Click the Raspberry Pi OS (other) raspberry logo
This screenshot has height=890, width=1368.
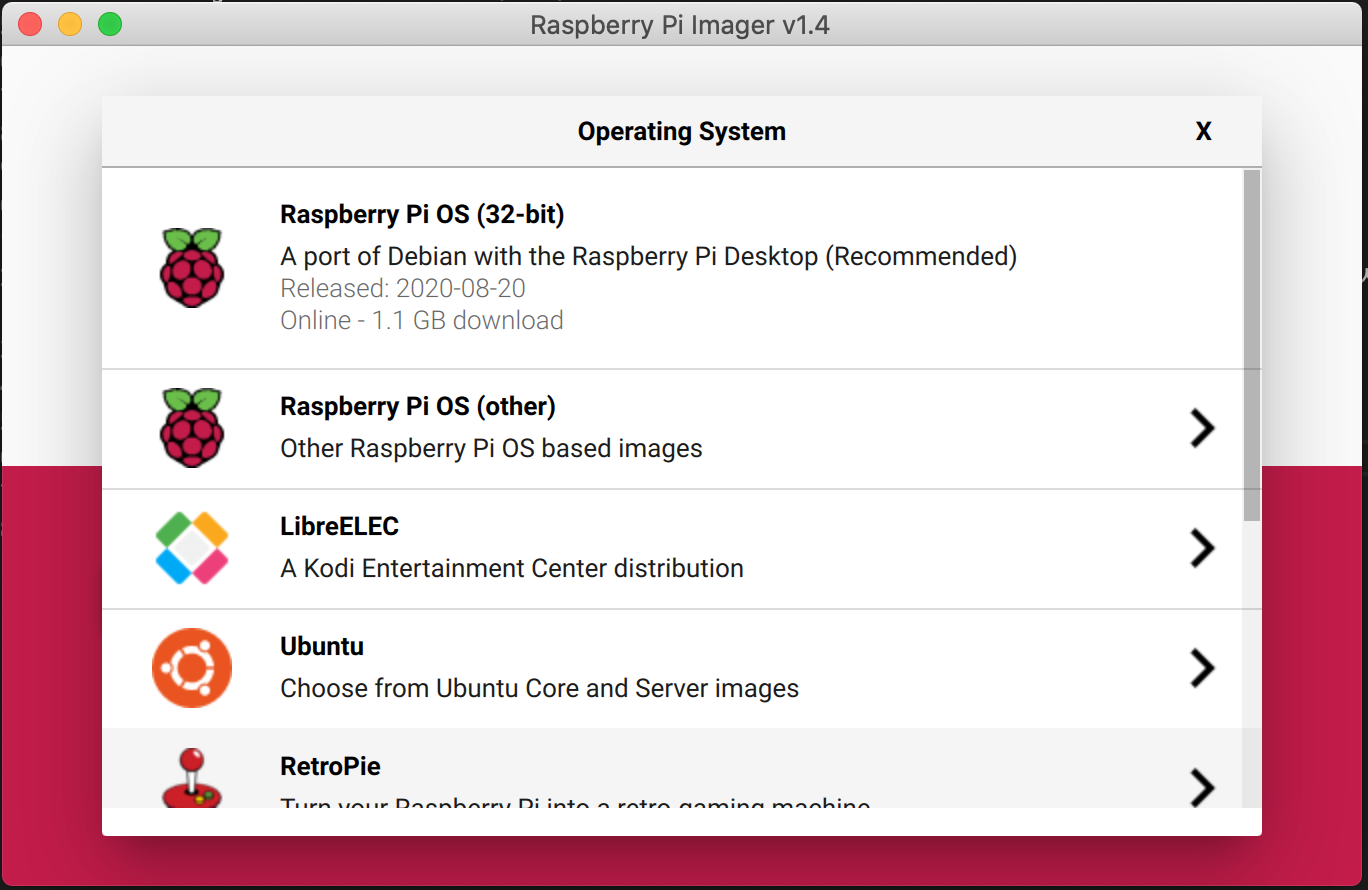(x=192, y=428)
